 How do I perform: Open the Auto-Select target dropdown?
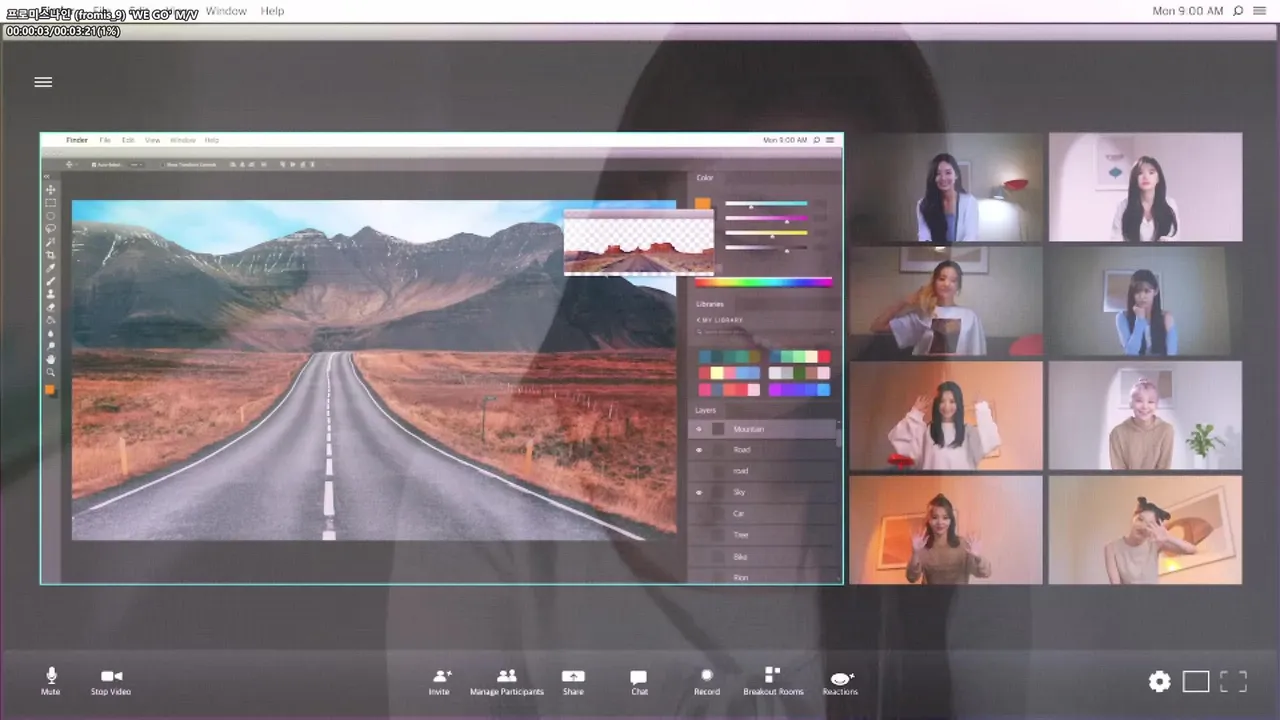tap(137, 164)
